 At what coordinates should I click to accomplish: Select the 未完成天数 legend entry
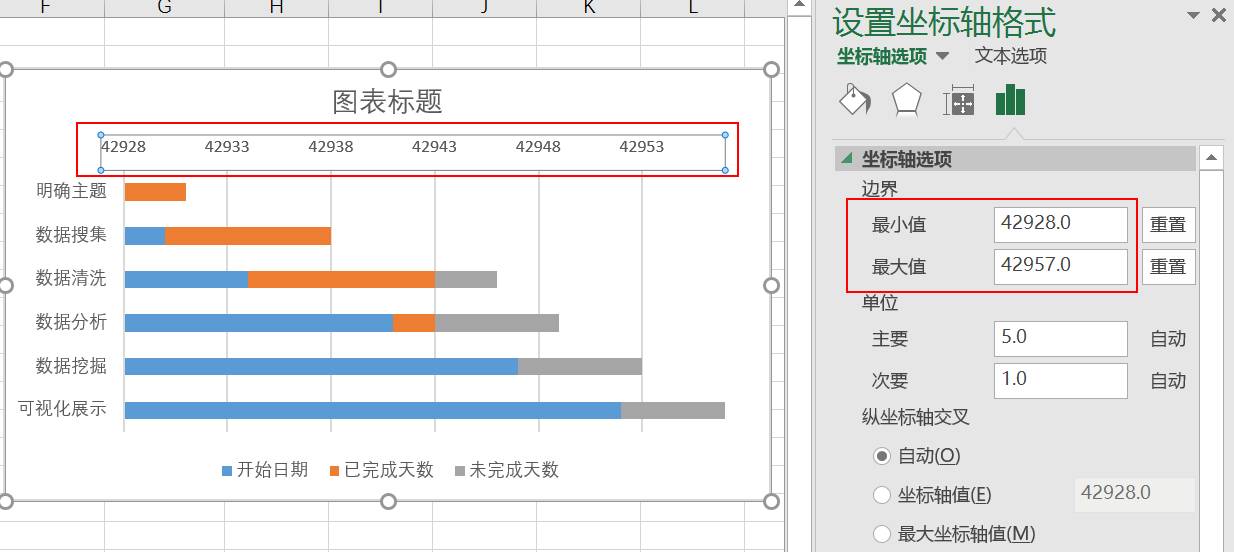(507, 470)
